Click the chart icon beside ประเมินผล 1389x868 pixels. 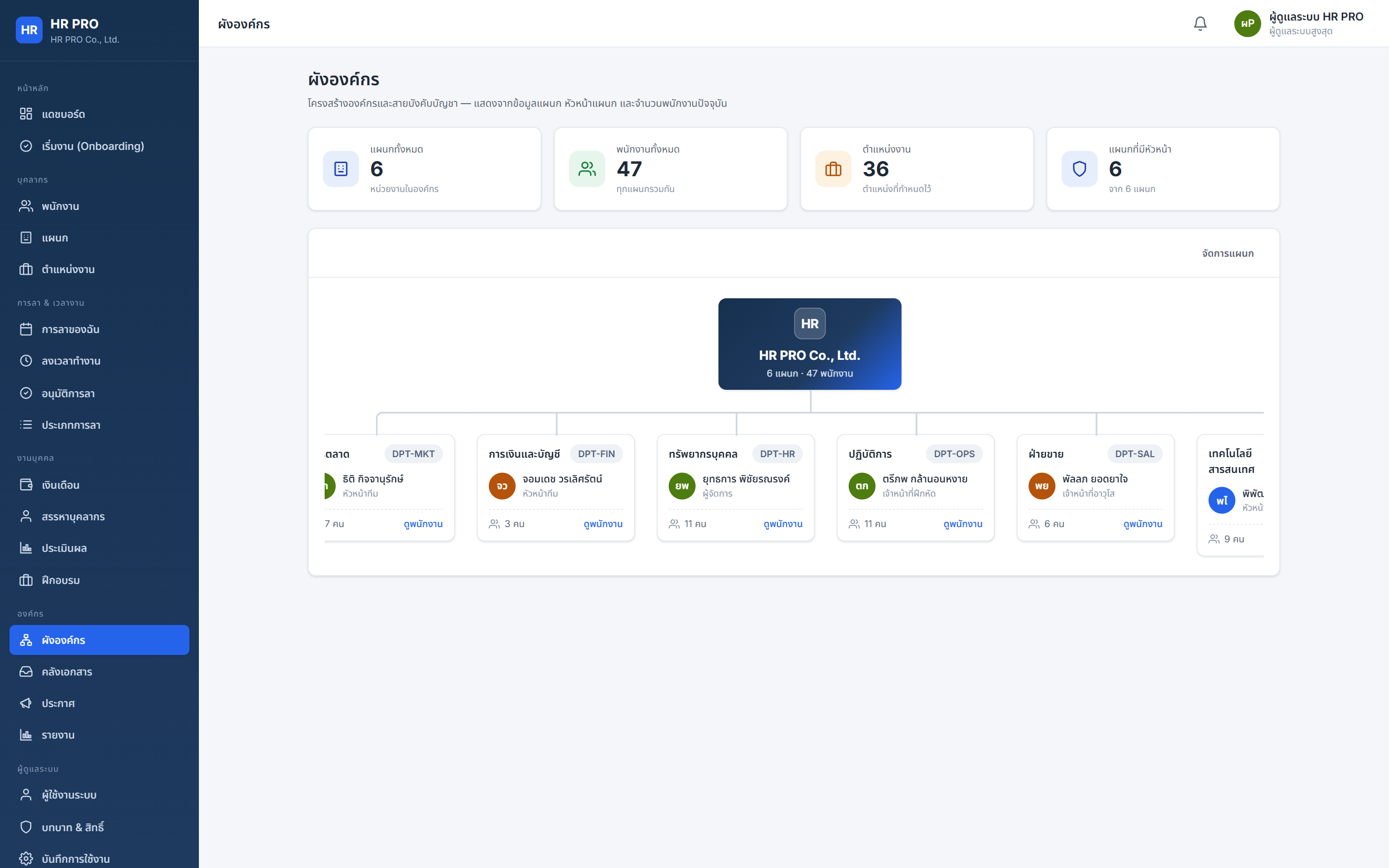(x=26, y=548)
